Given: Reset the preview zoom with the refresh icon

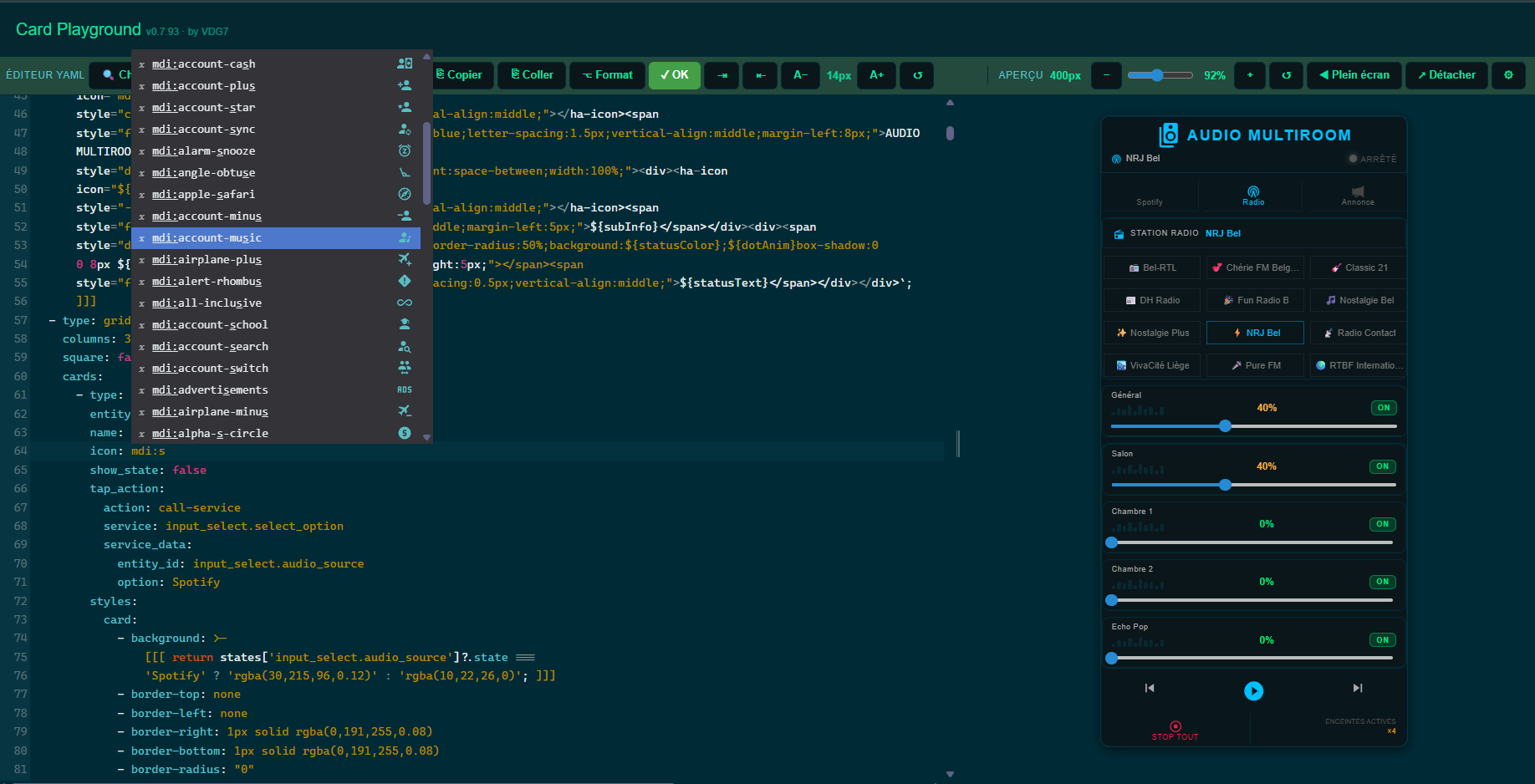Looking at the screenshot, I should 1286,75.
